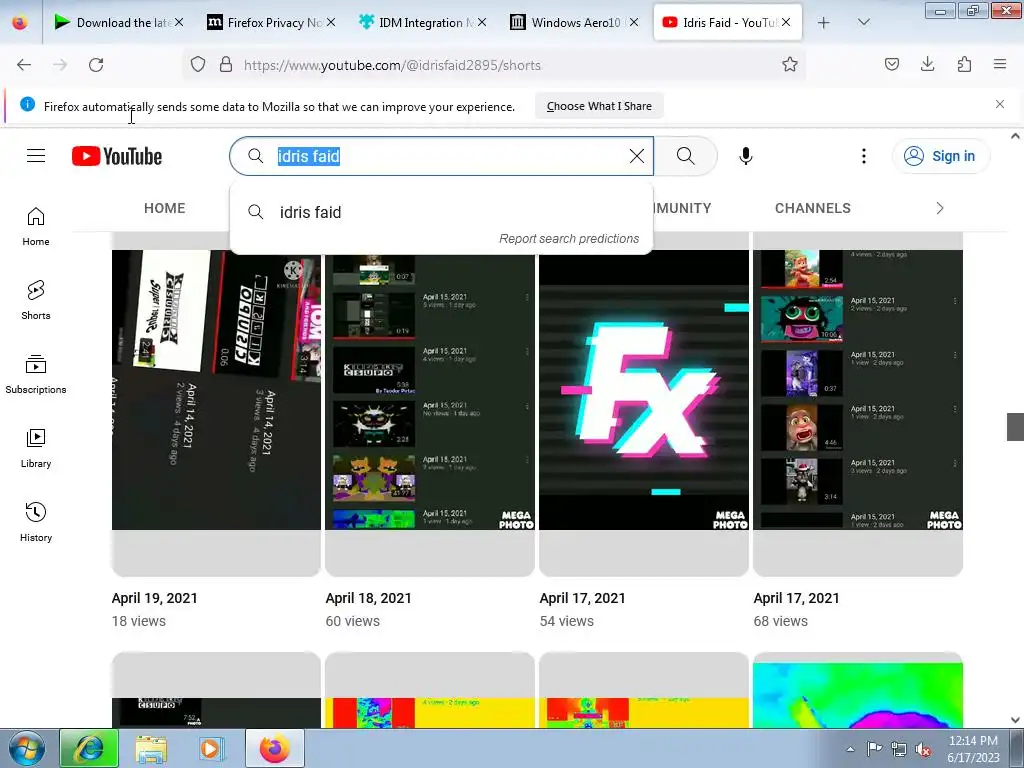The height and width of the screenshot is (768, 1024).
Task: Open History in the left sidebar
Action: (x=36, y=522)
